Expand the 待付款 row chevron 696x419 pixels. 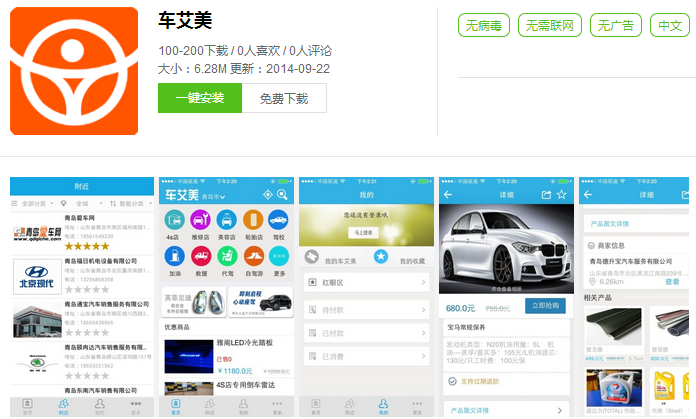(x=423, y=310)
